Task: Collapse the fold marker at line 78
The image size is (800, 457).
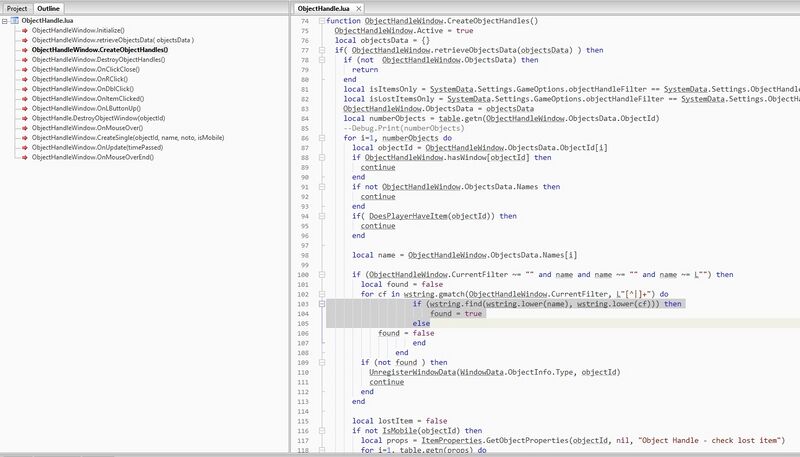Action: [x=322, y=60]
